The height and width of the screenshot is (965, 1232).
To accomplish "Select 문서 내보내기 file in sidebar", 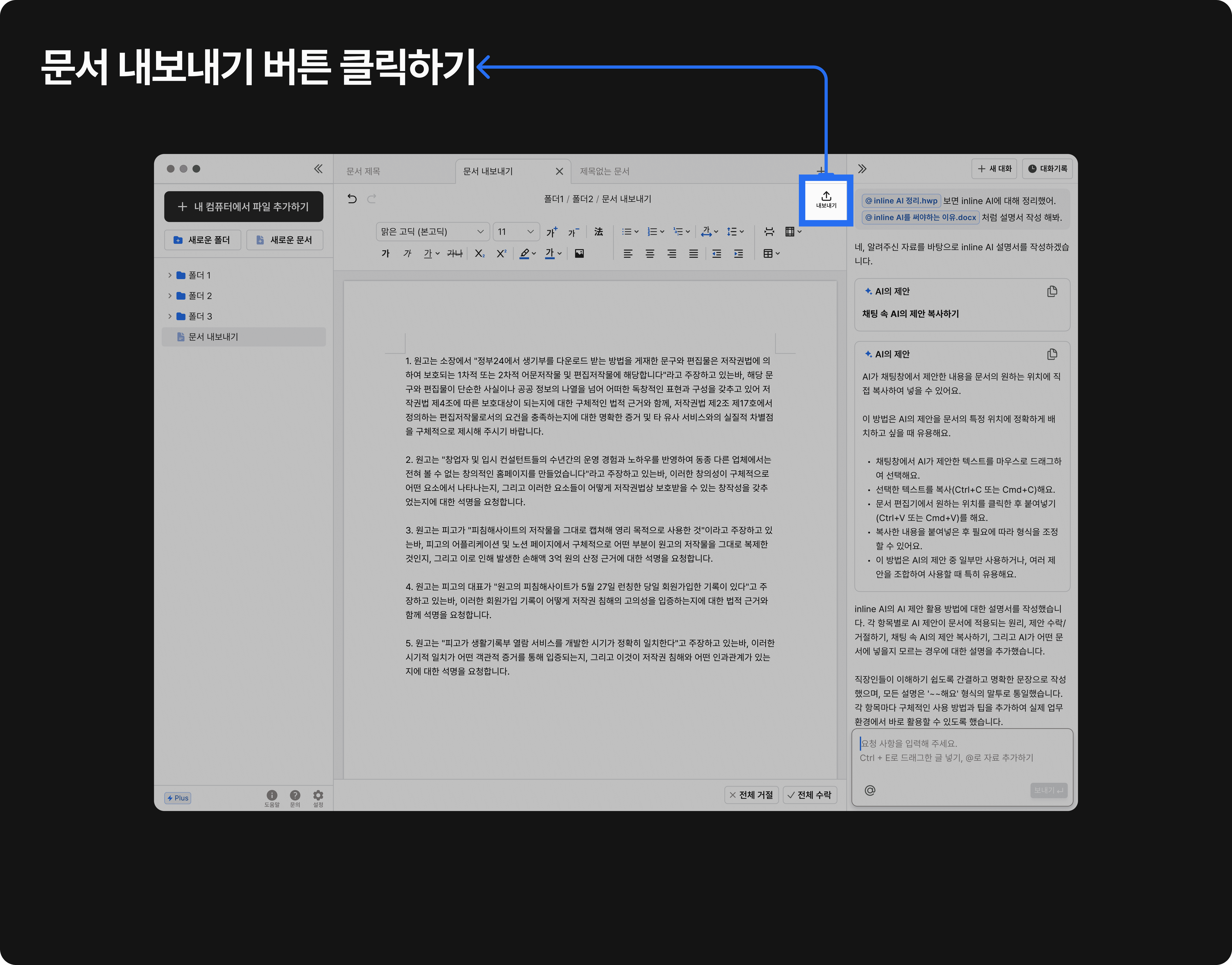I will (x=244, y=337).
